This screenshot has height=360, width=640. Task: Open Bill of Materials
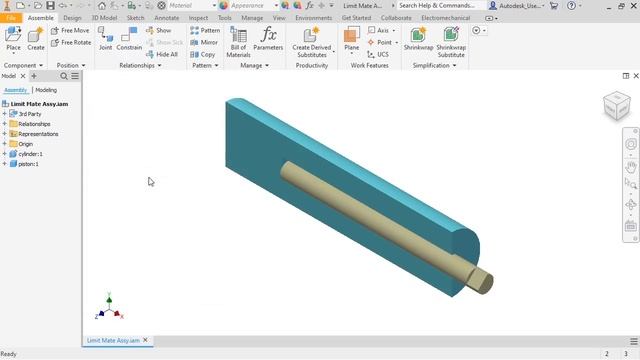click(238, 42)
